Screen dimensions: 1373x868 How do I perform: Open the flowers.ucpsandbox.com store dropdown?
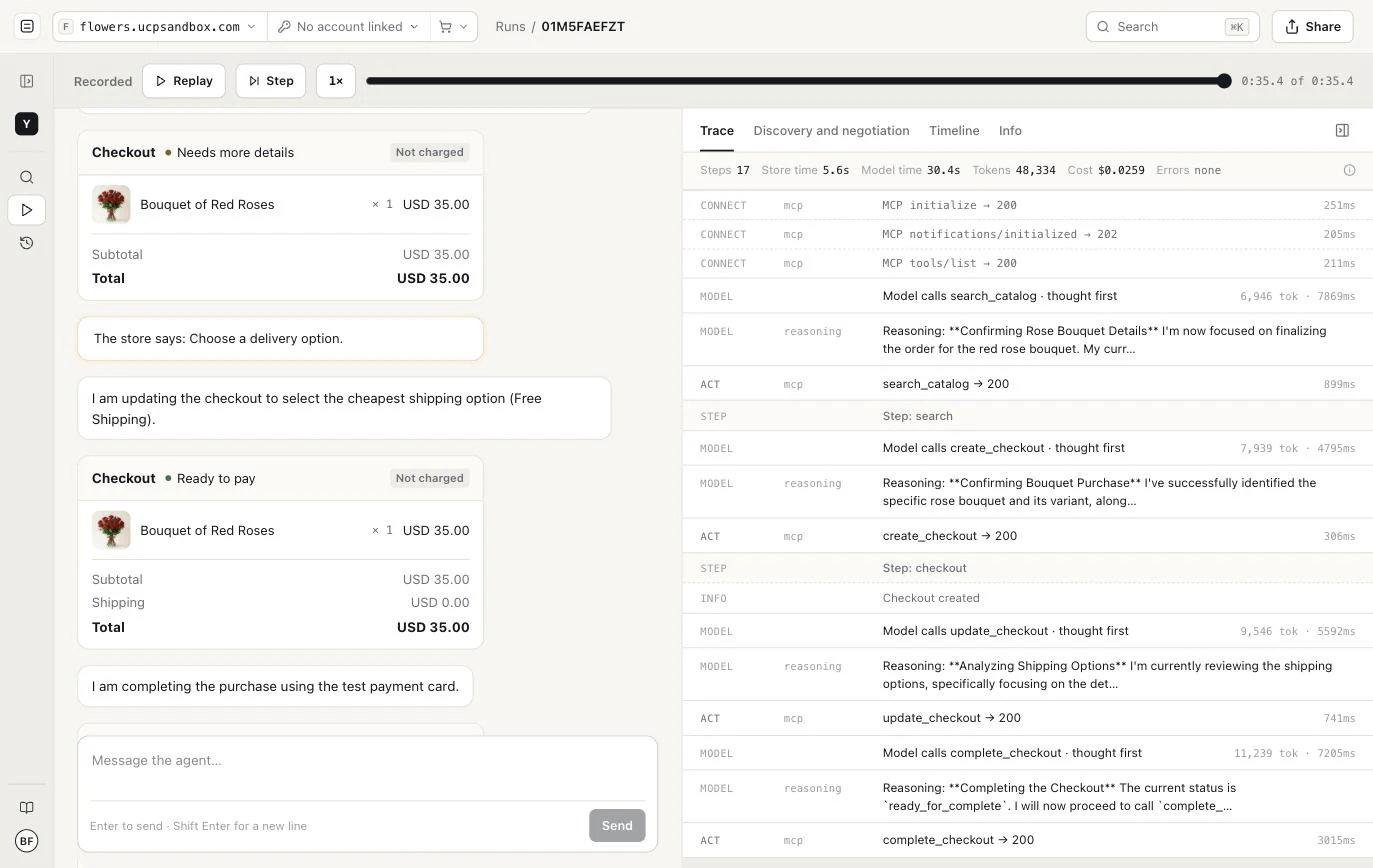[160, 27]
